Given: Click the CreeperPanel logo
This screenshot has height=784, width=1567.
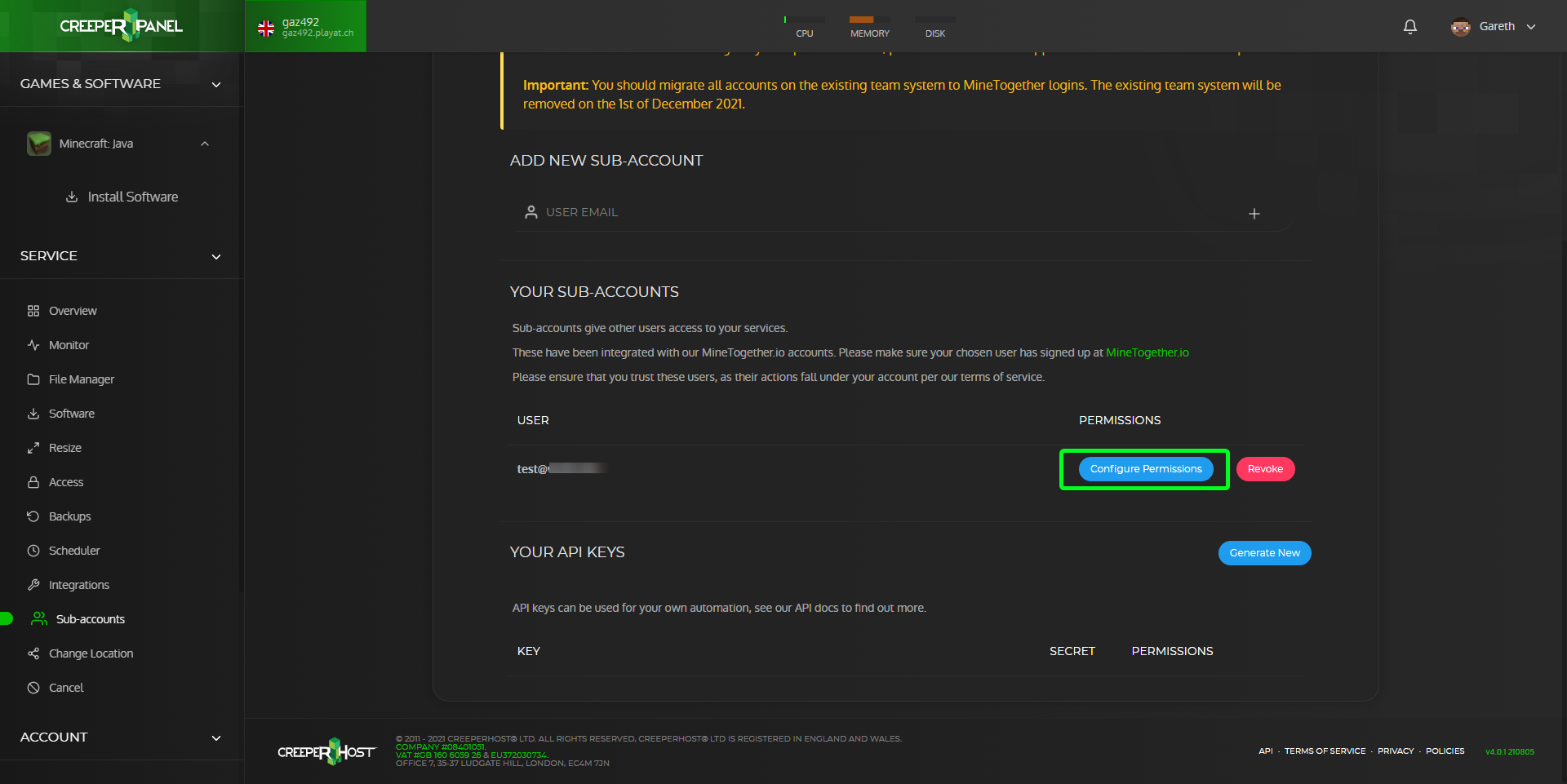Looking at the screenshot, I should coord(121,25).
